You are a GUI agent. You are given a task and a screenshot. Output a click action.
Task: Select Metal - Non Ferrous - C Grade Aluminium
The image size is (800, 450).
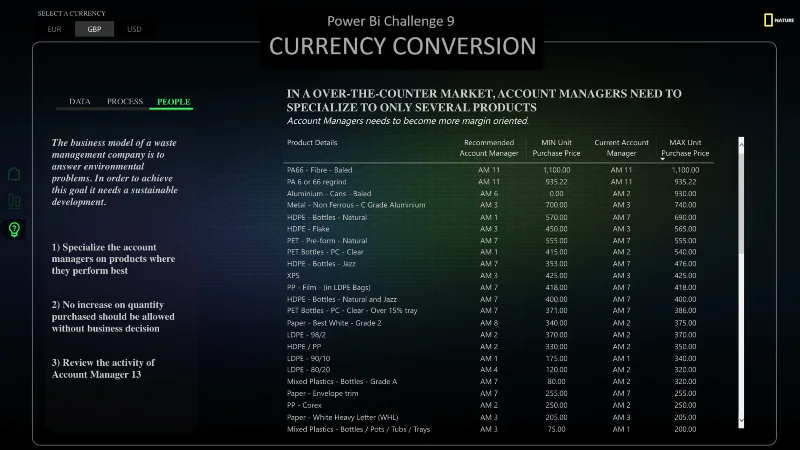coord(498,205)
